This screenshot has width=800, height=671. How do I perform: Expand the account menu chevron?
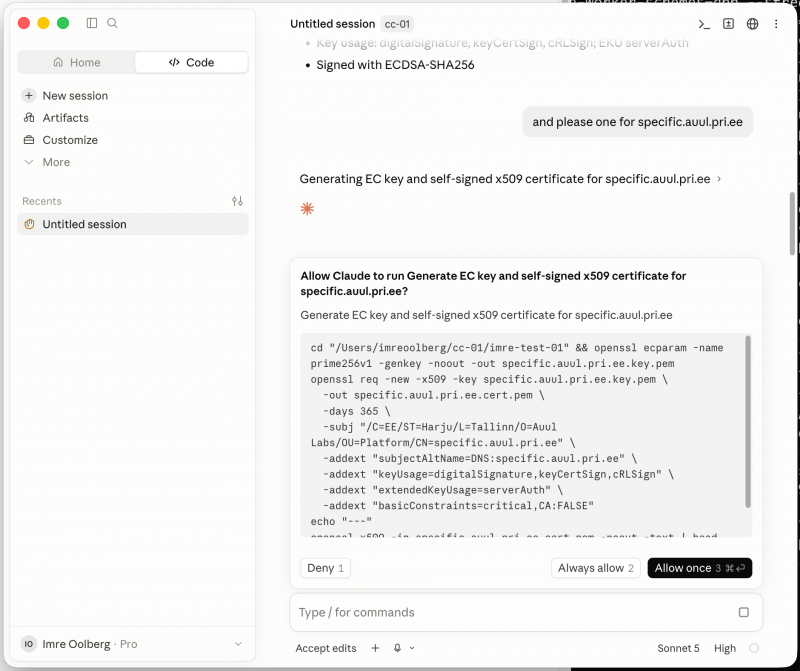[x=238, y=644]
